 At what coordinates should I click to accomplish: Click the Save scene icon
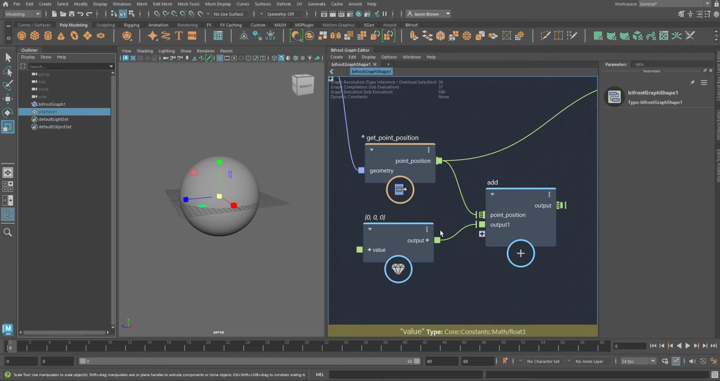coord(72,14)
